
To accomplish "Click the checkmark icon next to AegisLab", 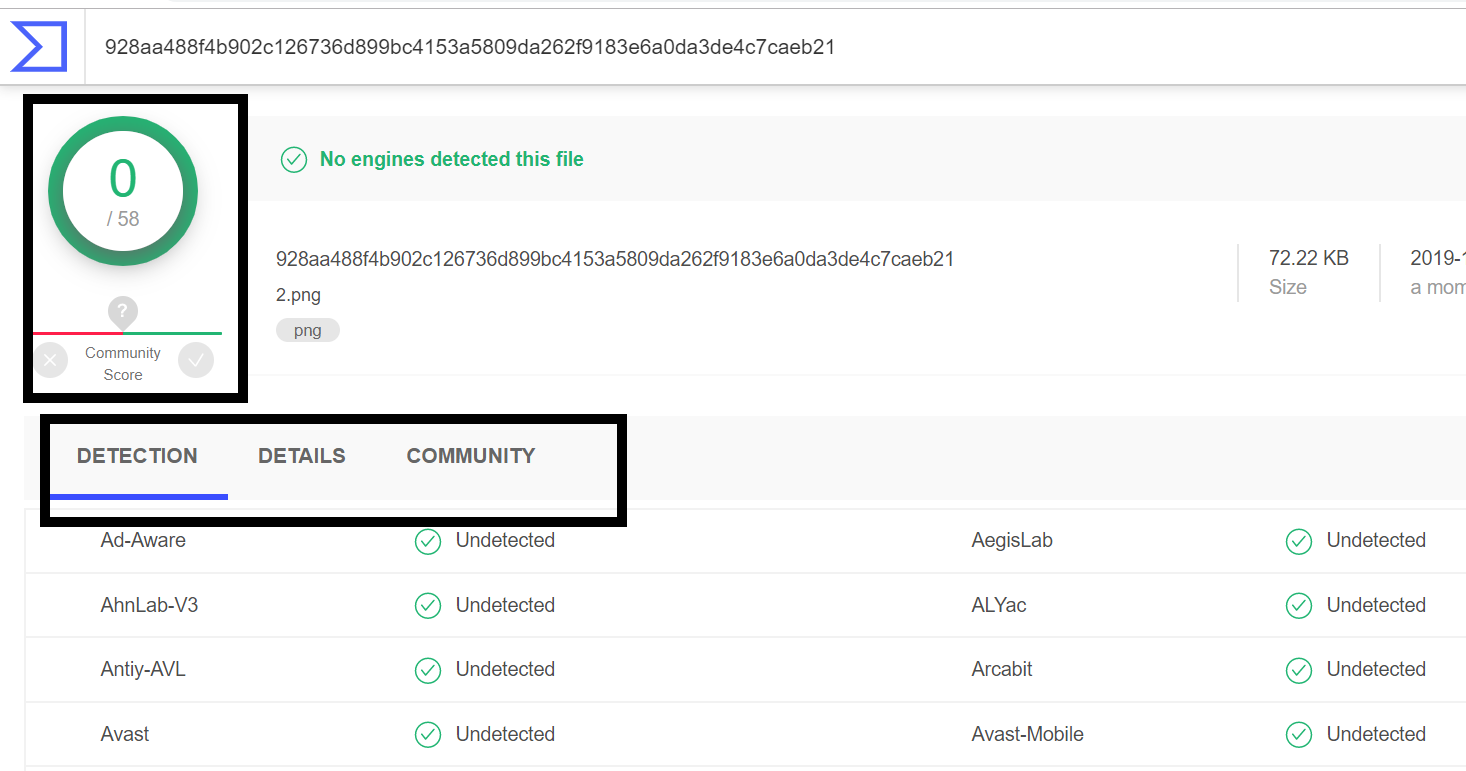I will [1298, 540].
